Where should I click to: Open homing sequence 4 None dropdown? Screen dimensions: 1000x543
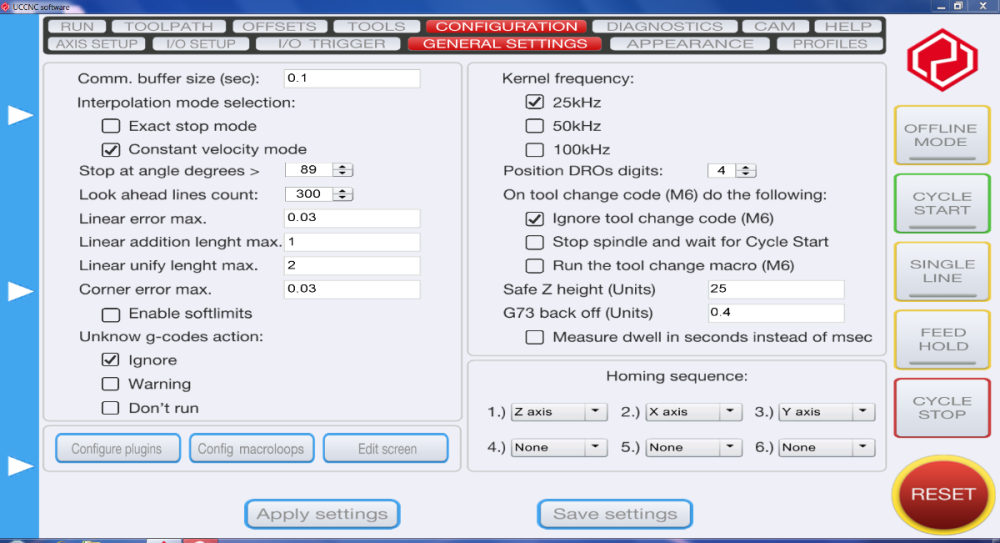click(559, 447)
